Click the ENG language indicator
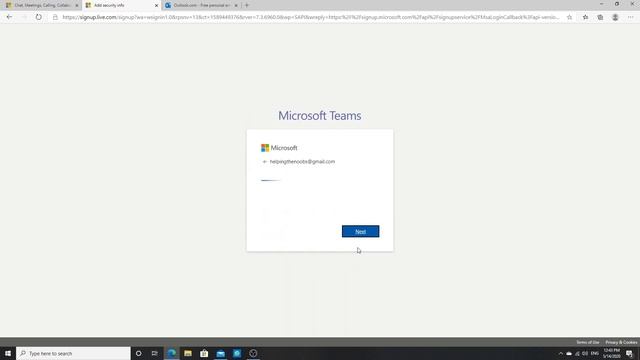The height and width of the screenshot is (360, 640). (595, 353)
